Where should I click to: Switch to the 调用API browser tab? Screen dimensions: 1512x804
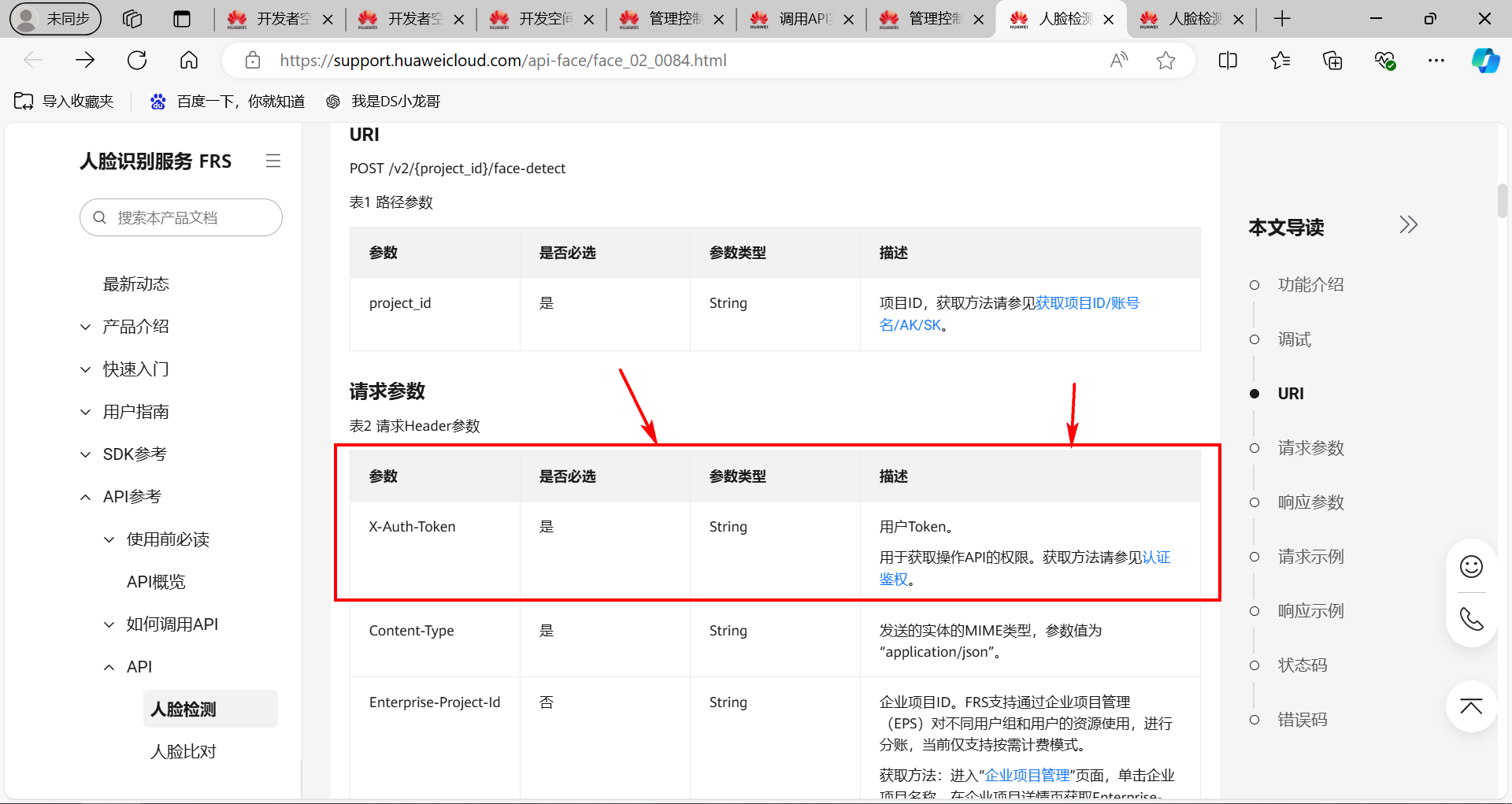(x=803, y=19)
